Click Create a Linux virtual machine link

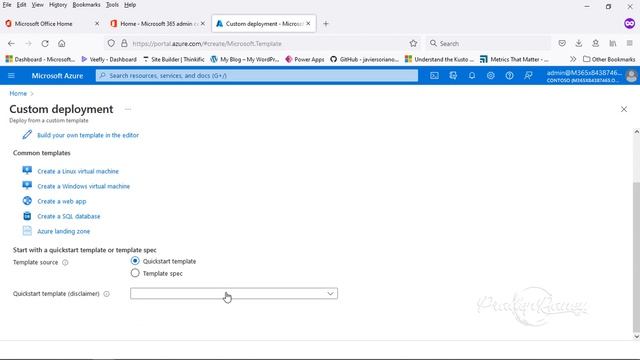pyautogui.click(x=78, y=171)
